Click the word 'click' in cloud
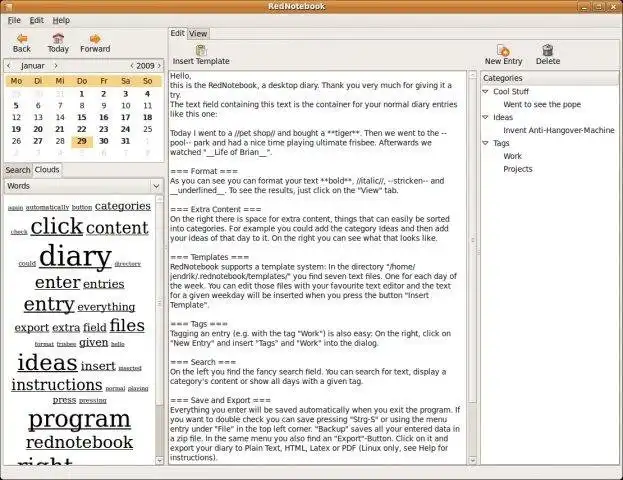The width and height of the screenshot is (623, 480). coord(56,226)
